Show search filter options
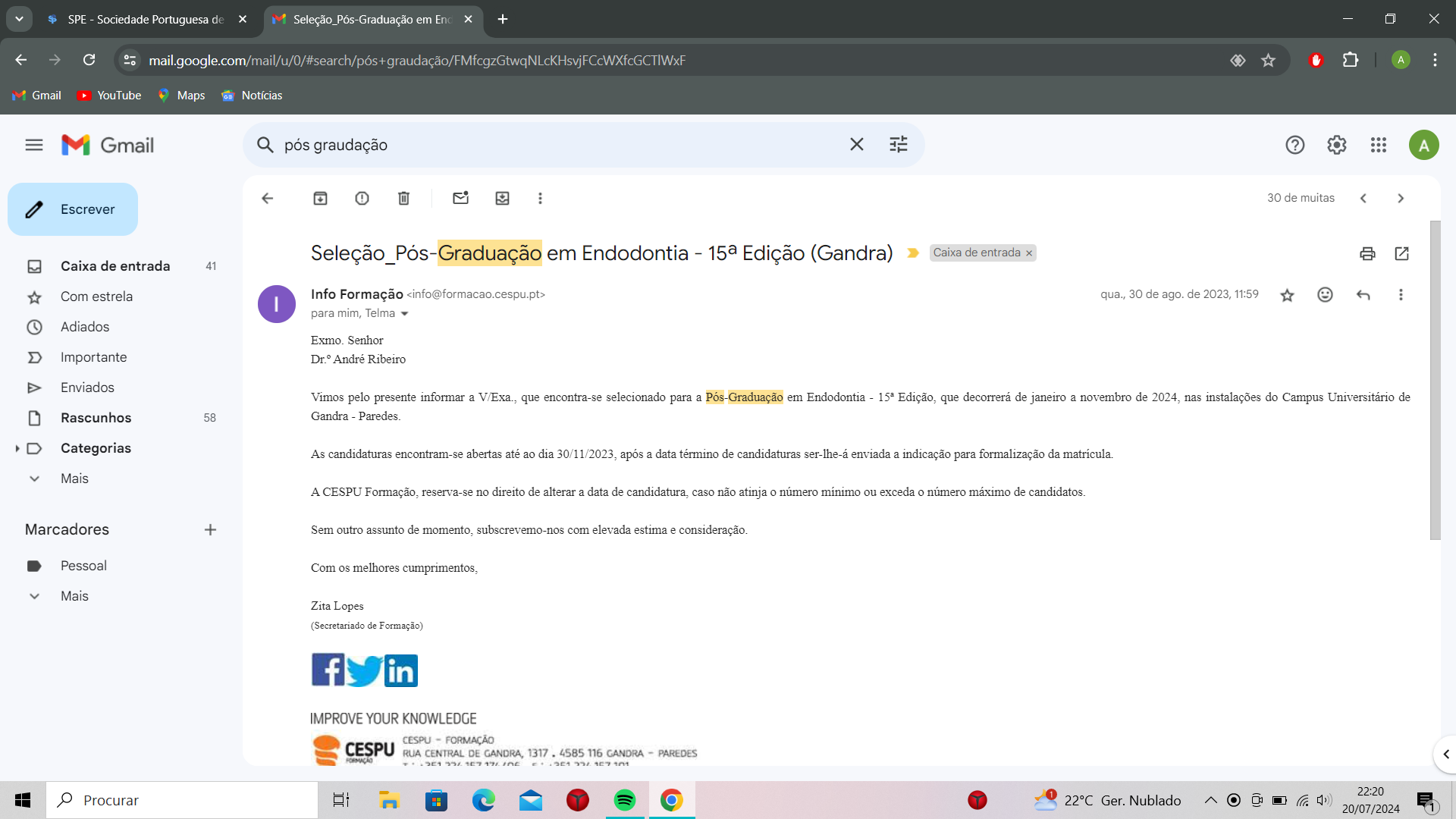The height and width of the screenshot is (819, 1456). point(898,144)
